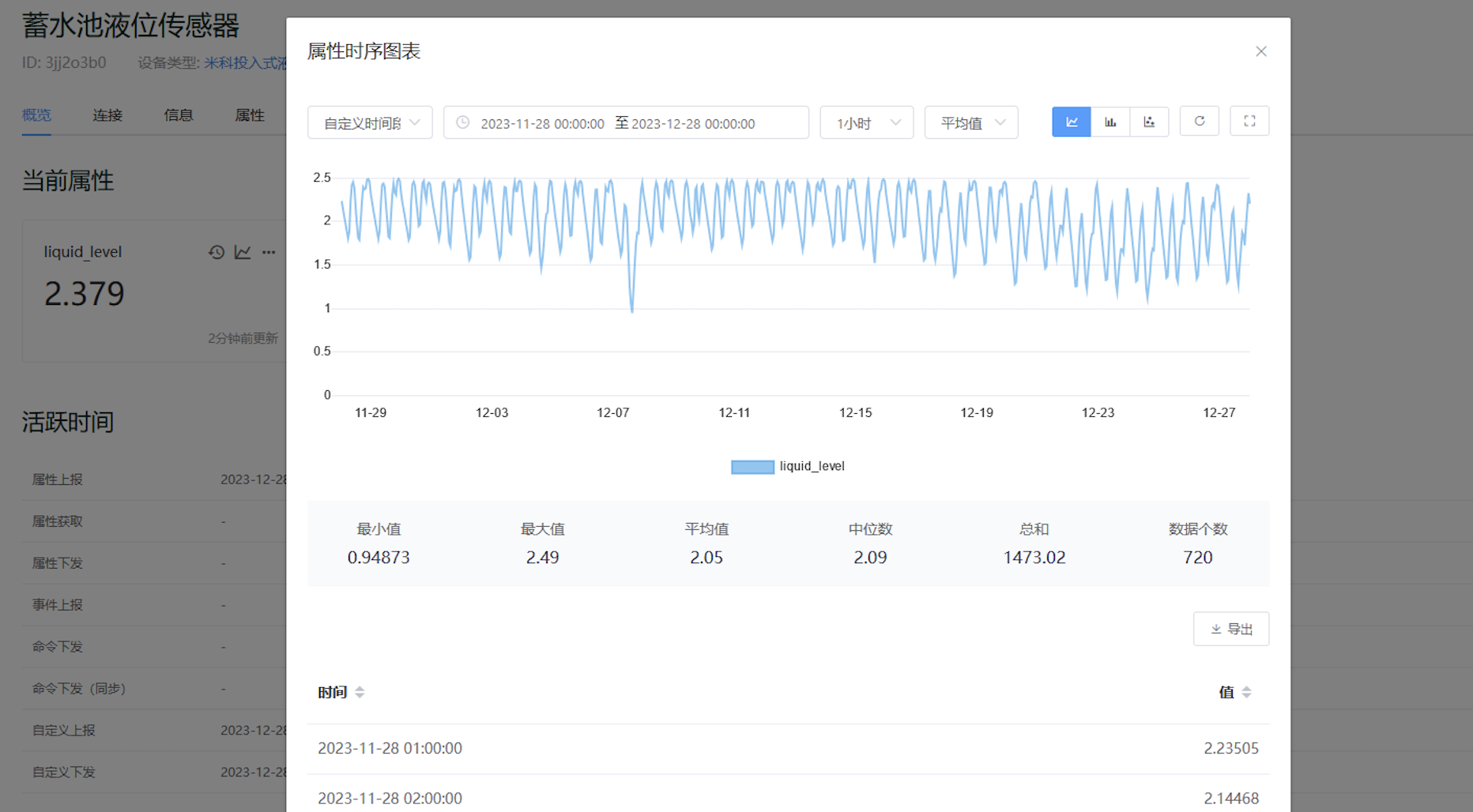Click the 12-07 x-axis label
1473x812 pixels.
[x=612, y=412]
